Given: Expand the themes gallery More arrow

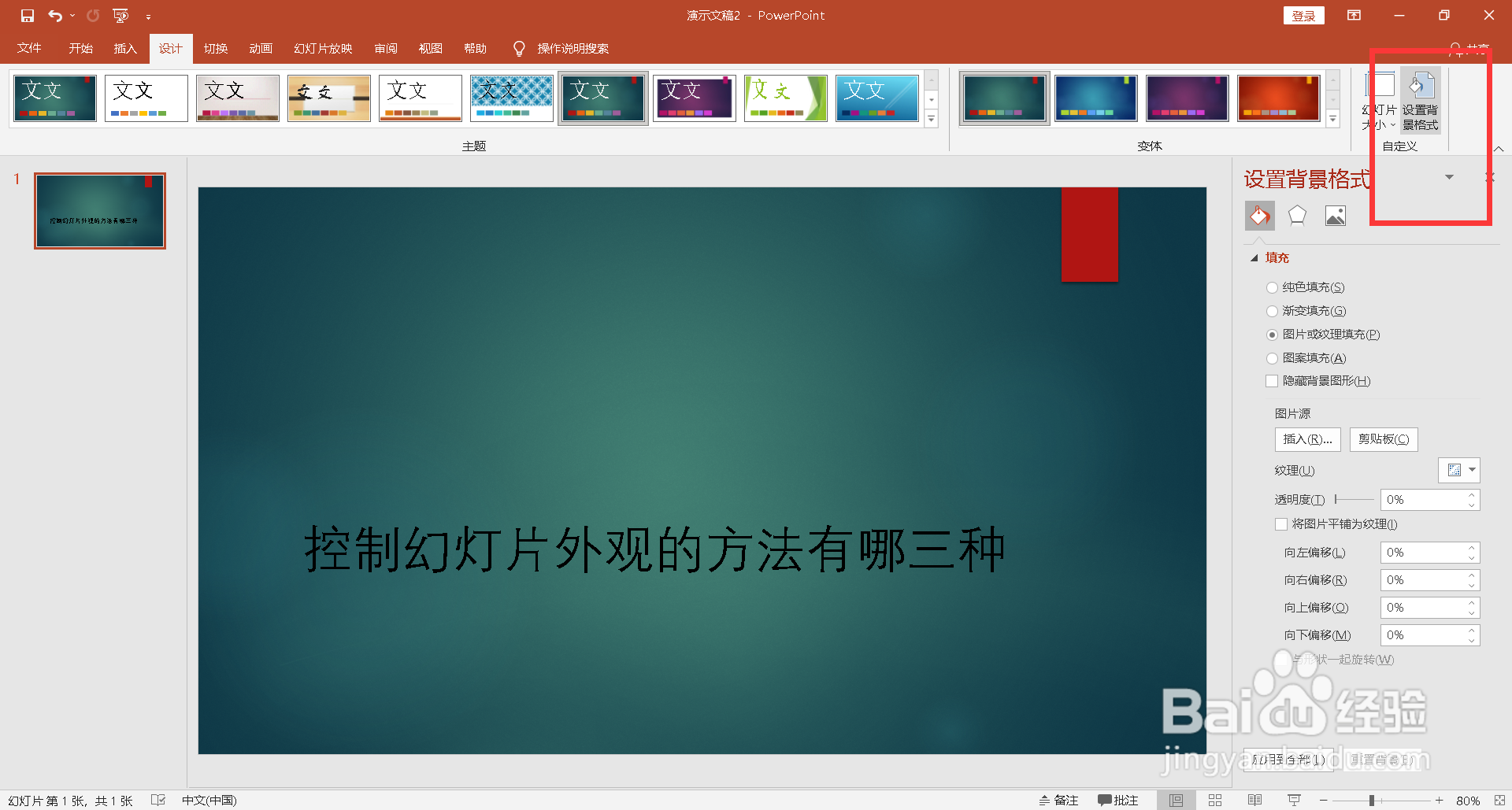Looking at the screenshot, I should [932, 119].
